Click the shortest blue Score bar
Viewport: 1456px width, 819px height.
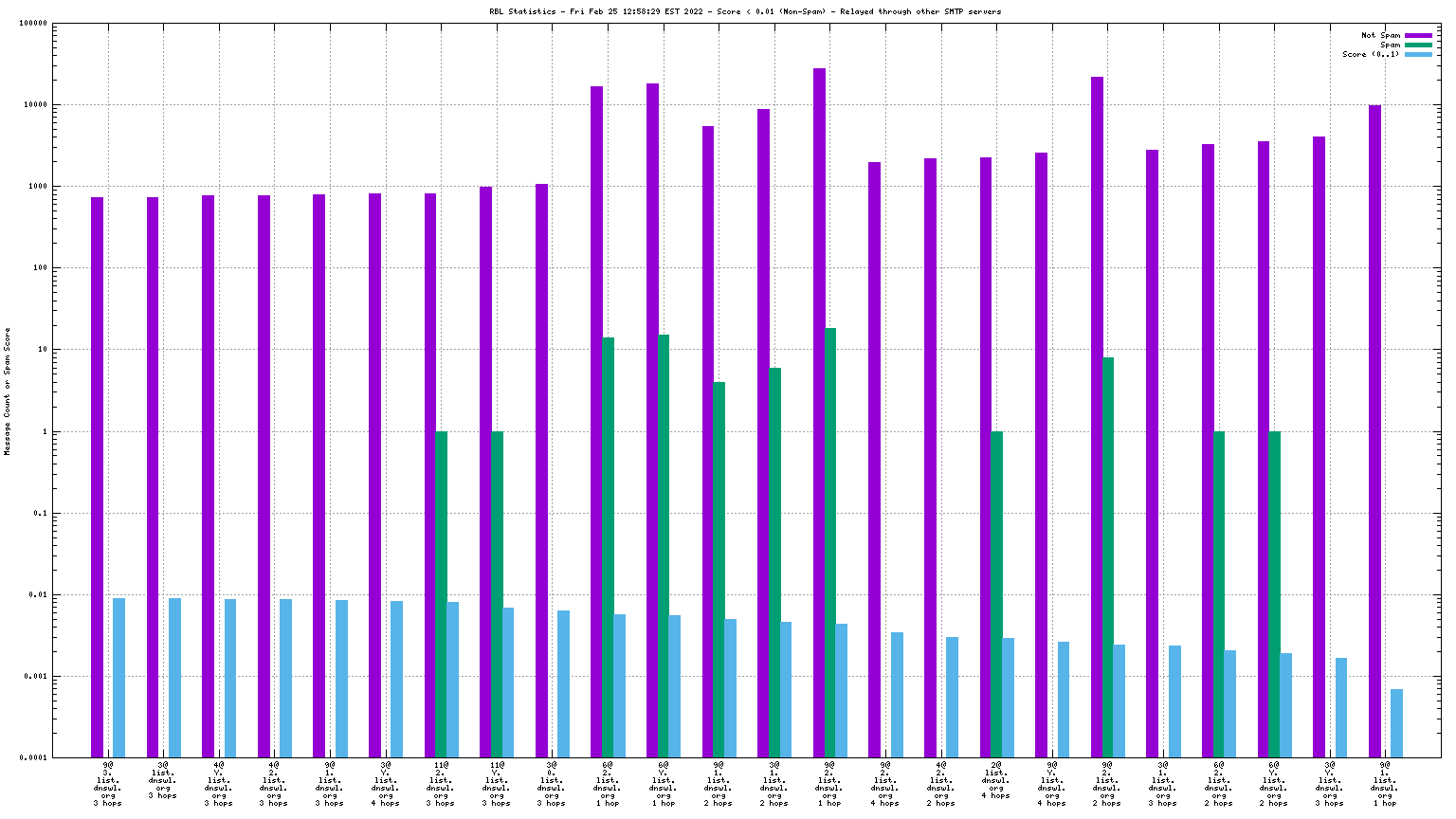point(1396,723)
